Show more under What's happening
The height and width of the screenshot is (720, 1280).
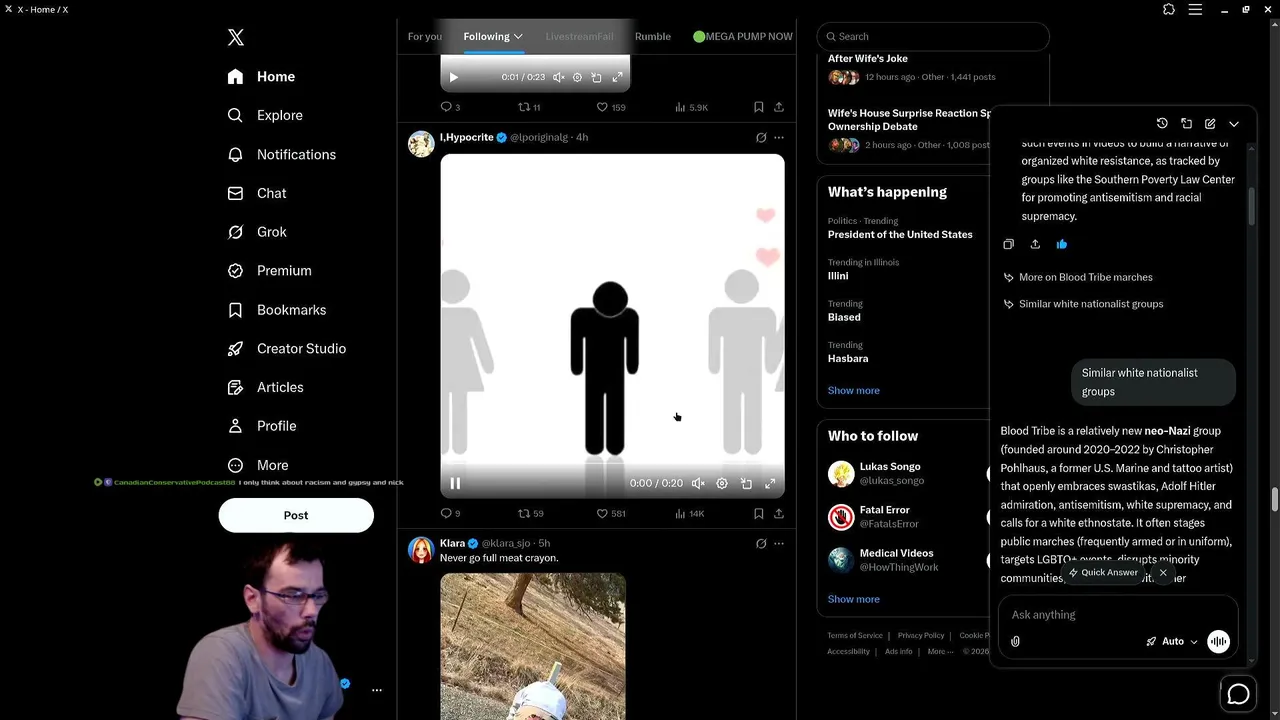tap(854, 390)
